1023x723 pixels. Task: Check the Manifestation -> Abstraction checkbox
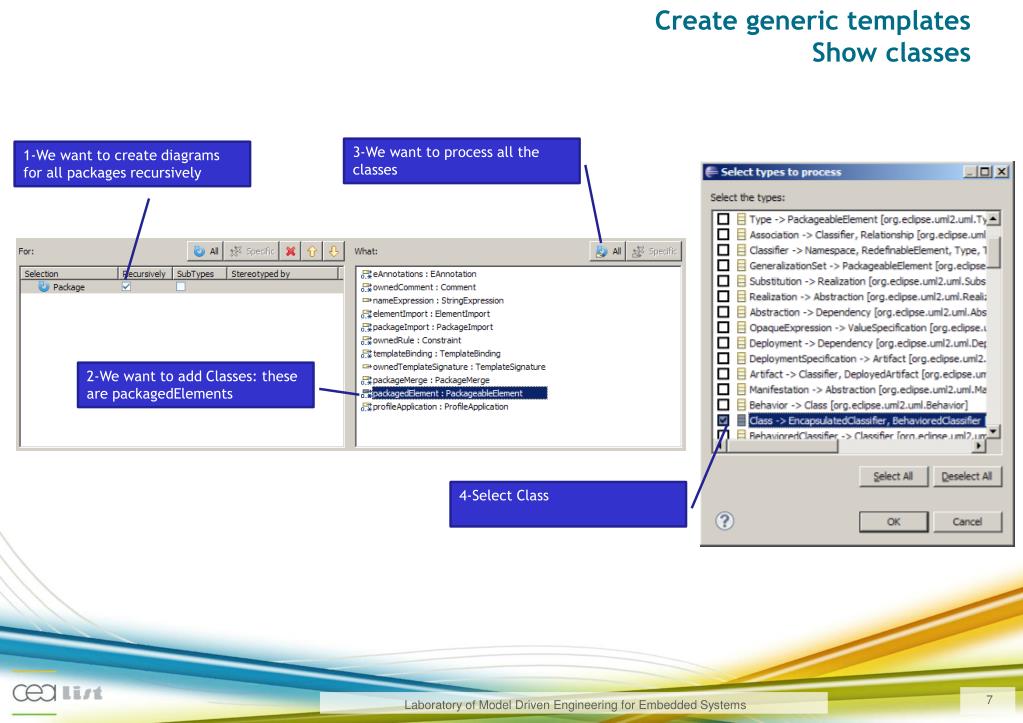point(723,390)
